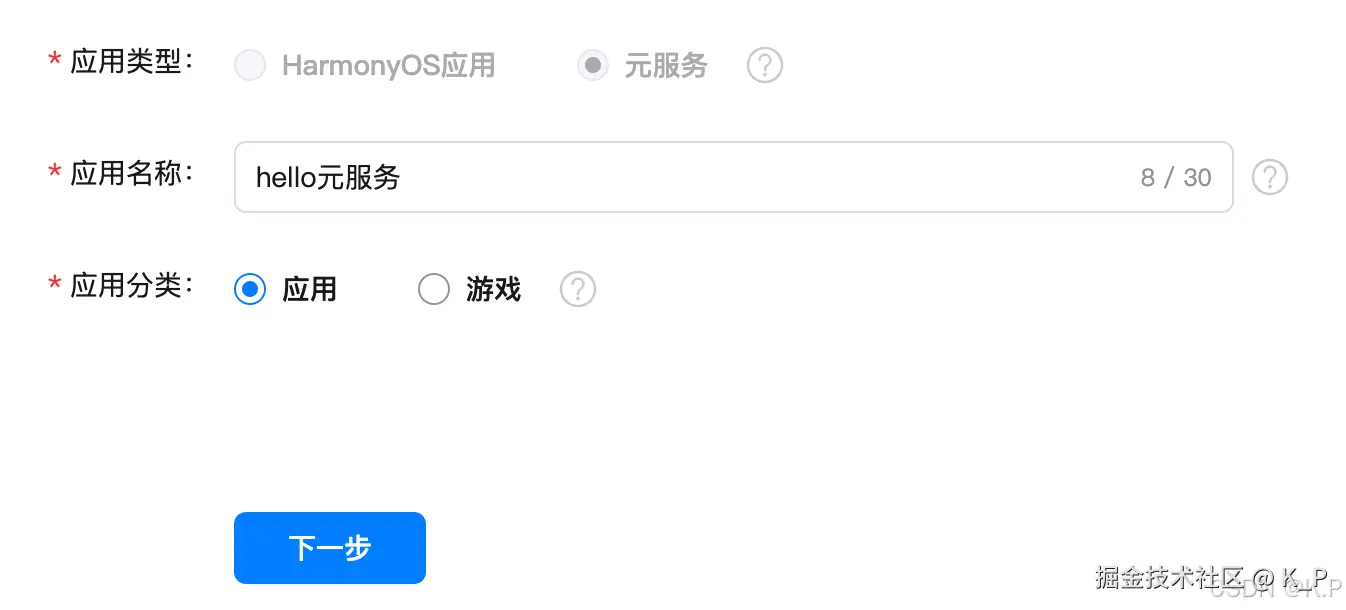Viewport: 1346px width, 610px height.
Task: Click the 8 / 30 character counter
Action: (1175, 177)
